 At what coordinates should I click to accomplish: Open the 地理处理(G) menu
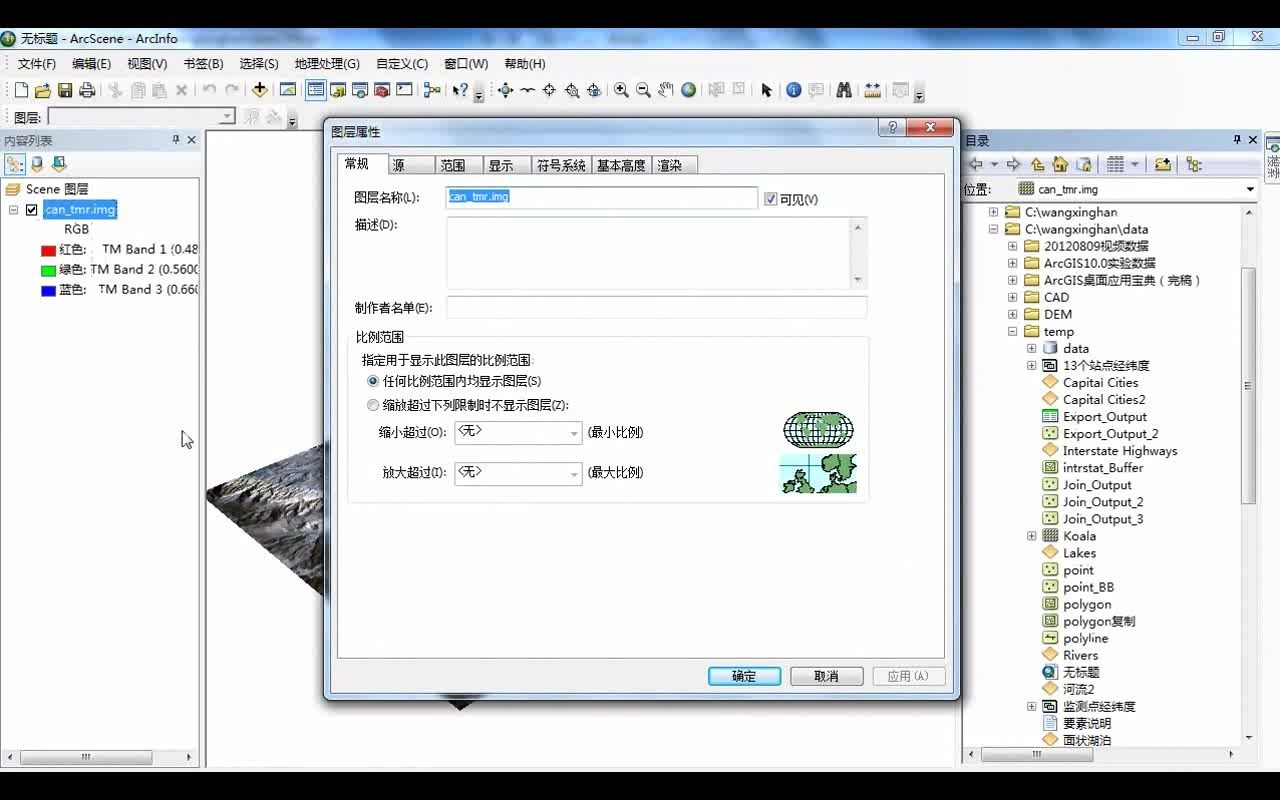pyautogui.click(x=328, y=63)
